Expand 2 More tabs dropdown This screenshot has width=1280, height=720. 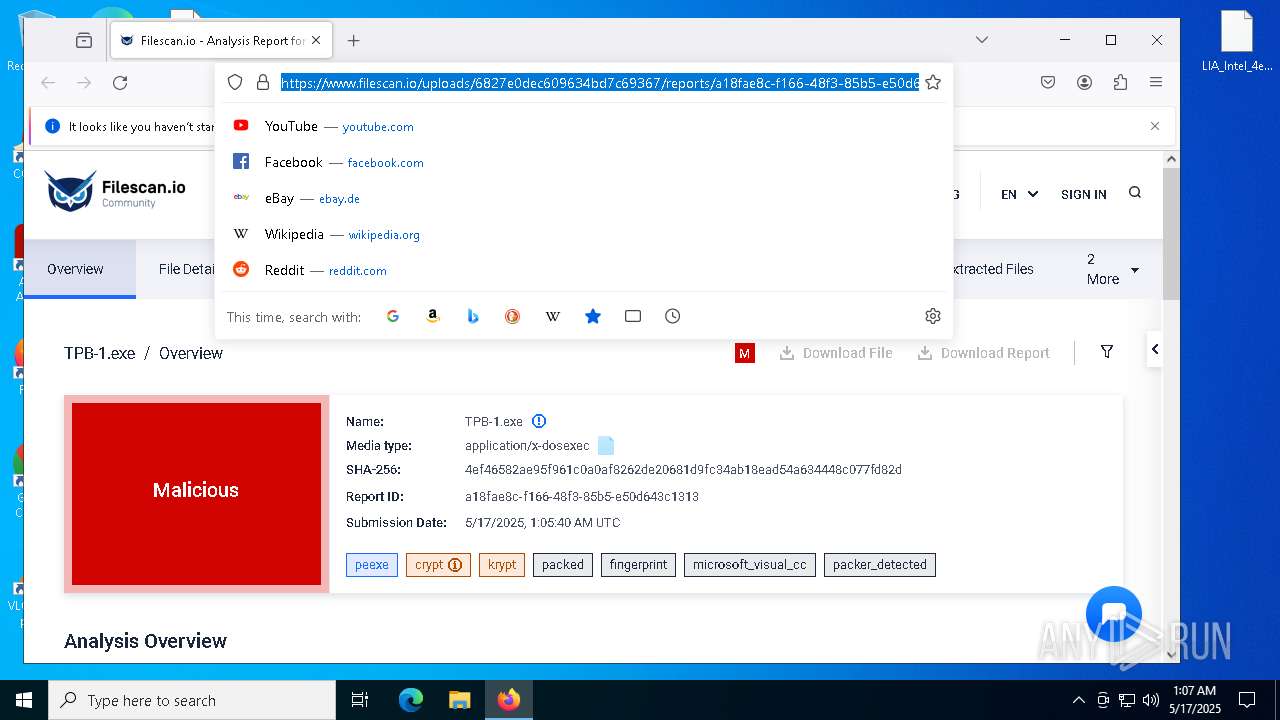tap(1113, 269)
